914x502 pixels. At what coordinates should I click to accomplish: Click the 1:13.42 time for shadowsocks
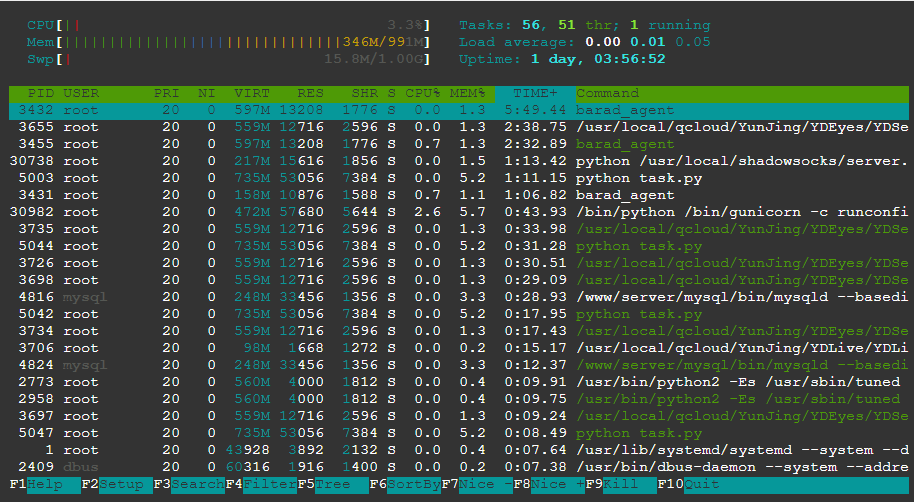coord(535,161)
